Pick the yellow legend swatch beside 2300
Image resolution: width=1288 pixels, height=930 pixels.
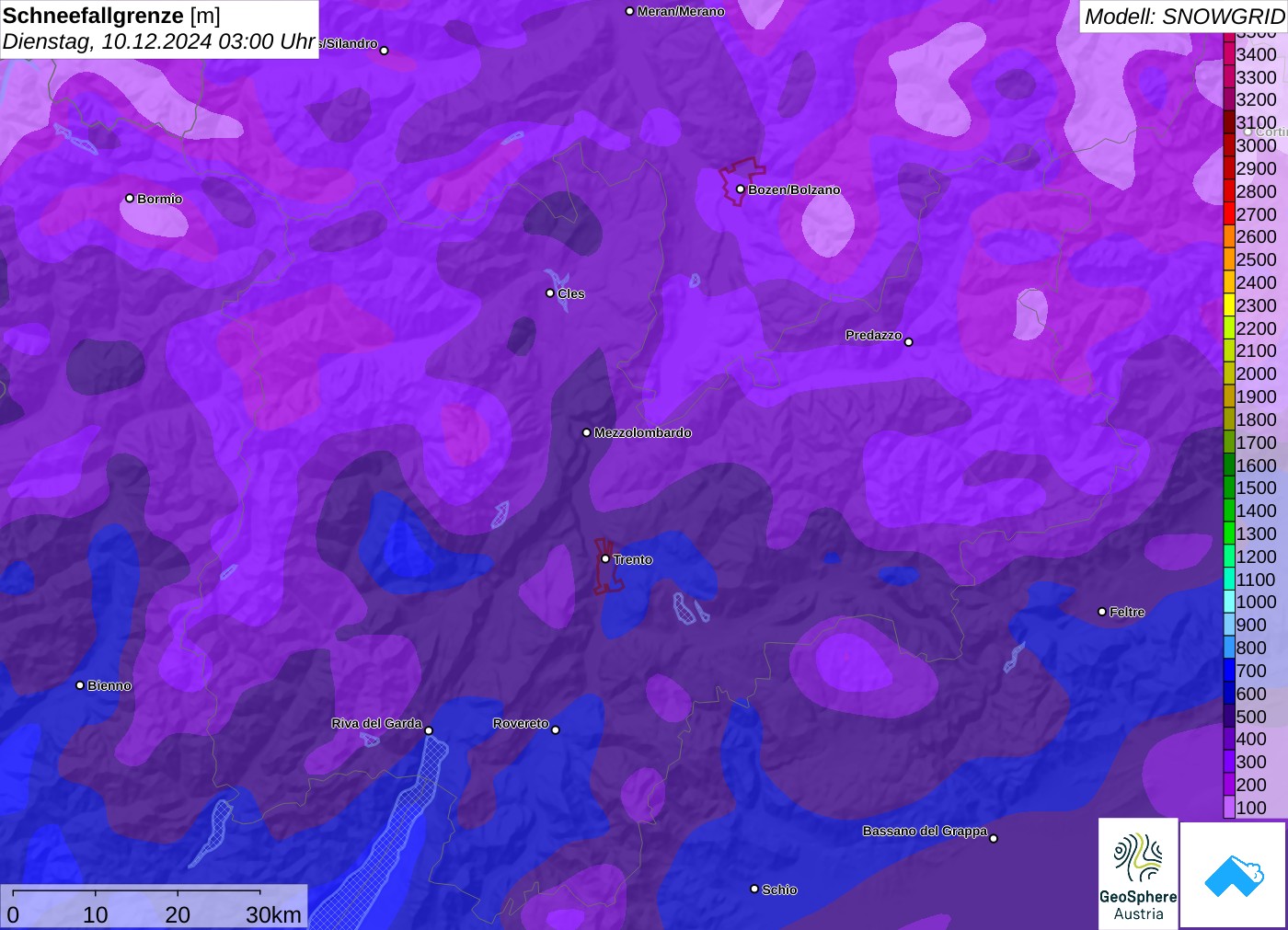[x=1229, y=305]
